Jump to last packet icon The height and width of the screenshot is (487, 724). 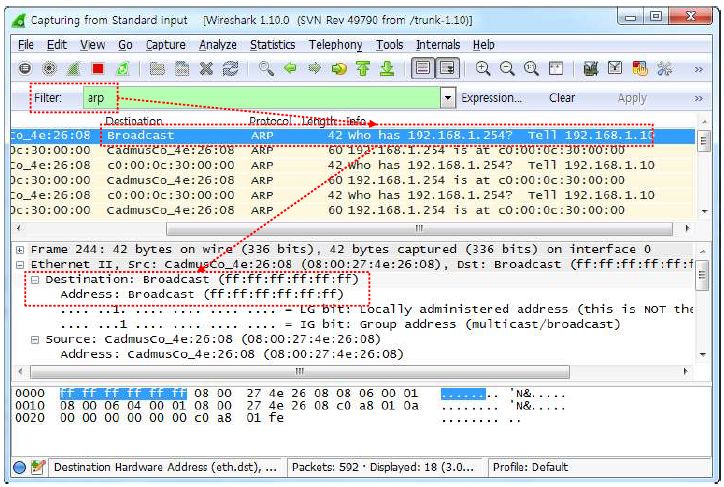(387, 69)
